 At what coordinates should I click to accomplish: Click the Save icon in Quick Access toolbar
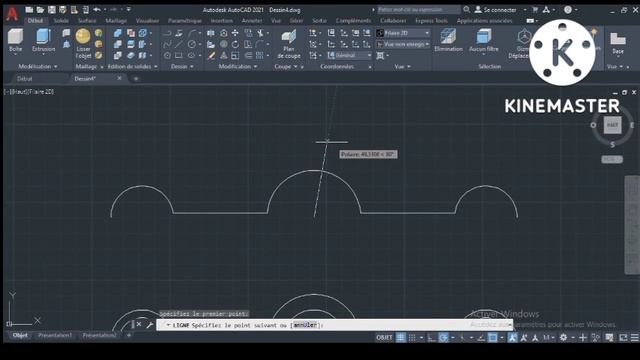51,9
